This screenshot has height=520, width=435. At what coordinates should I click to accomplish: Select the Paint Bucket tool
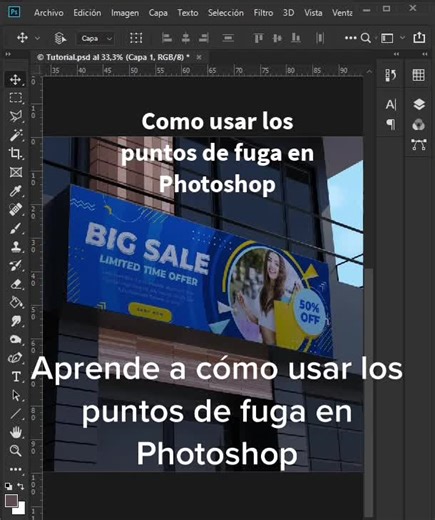[x=16, y=302]
